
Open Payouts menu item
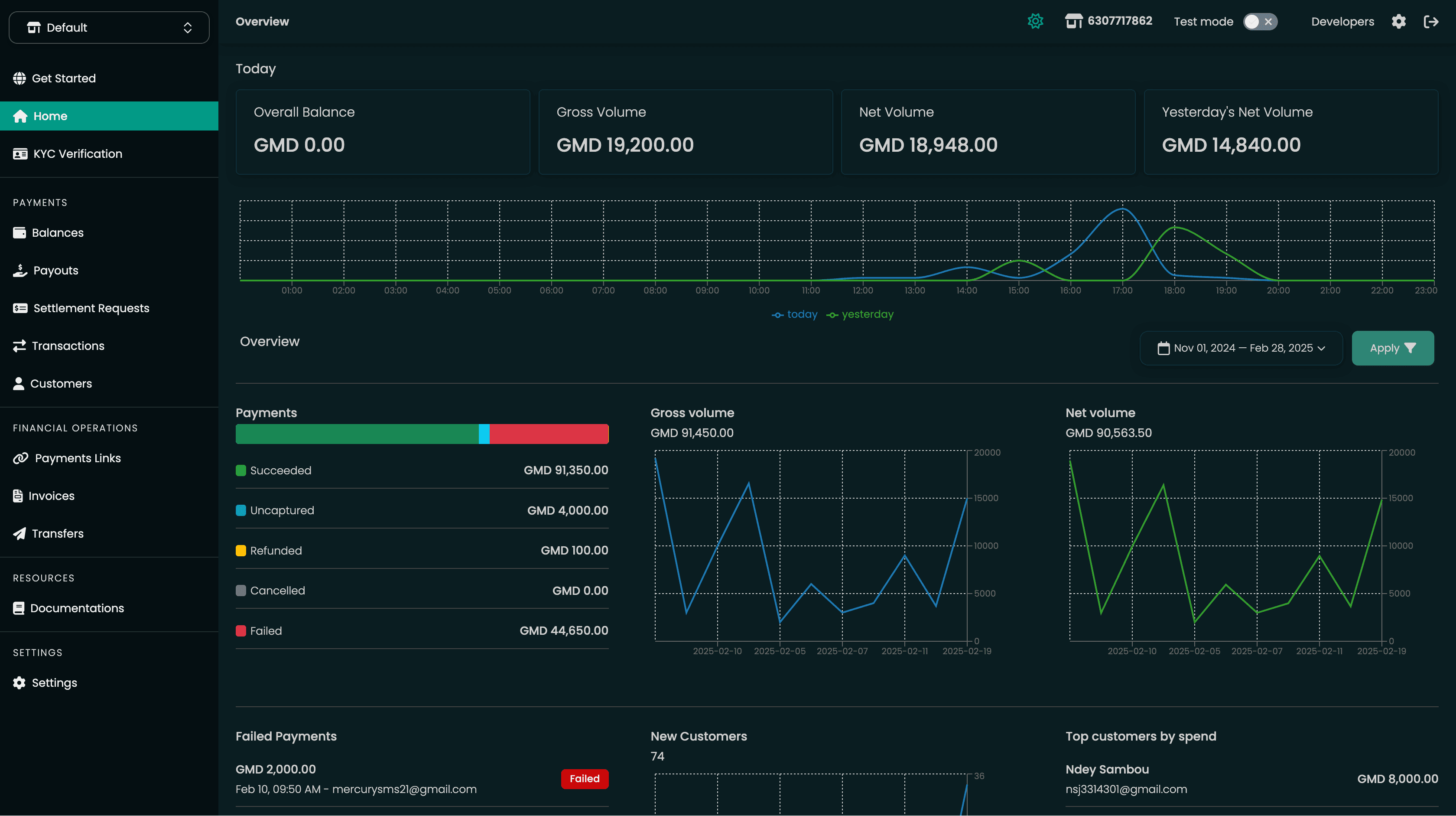(109, 270)
